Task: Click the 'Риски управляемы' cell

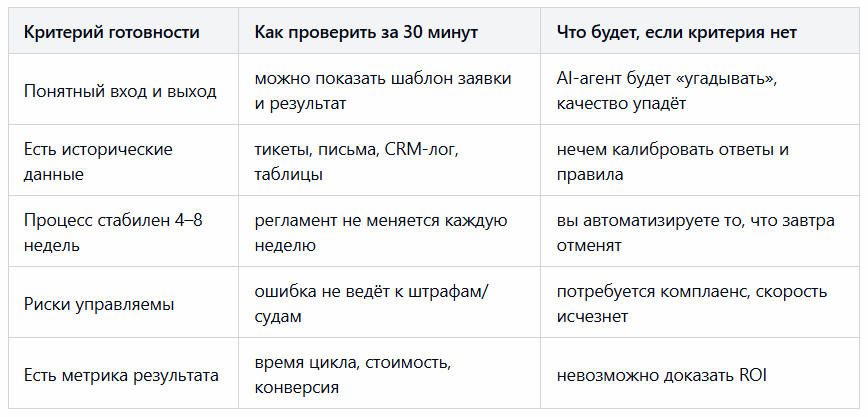Action: pos(99,304)
